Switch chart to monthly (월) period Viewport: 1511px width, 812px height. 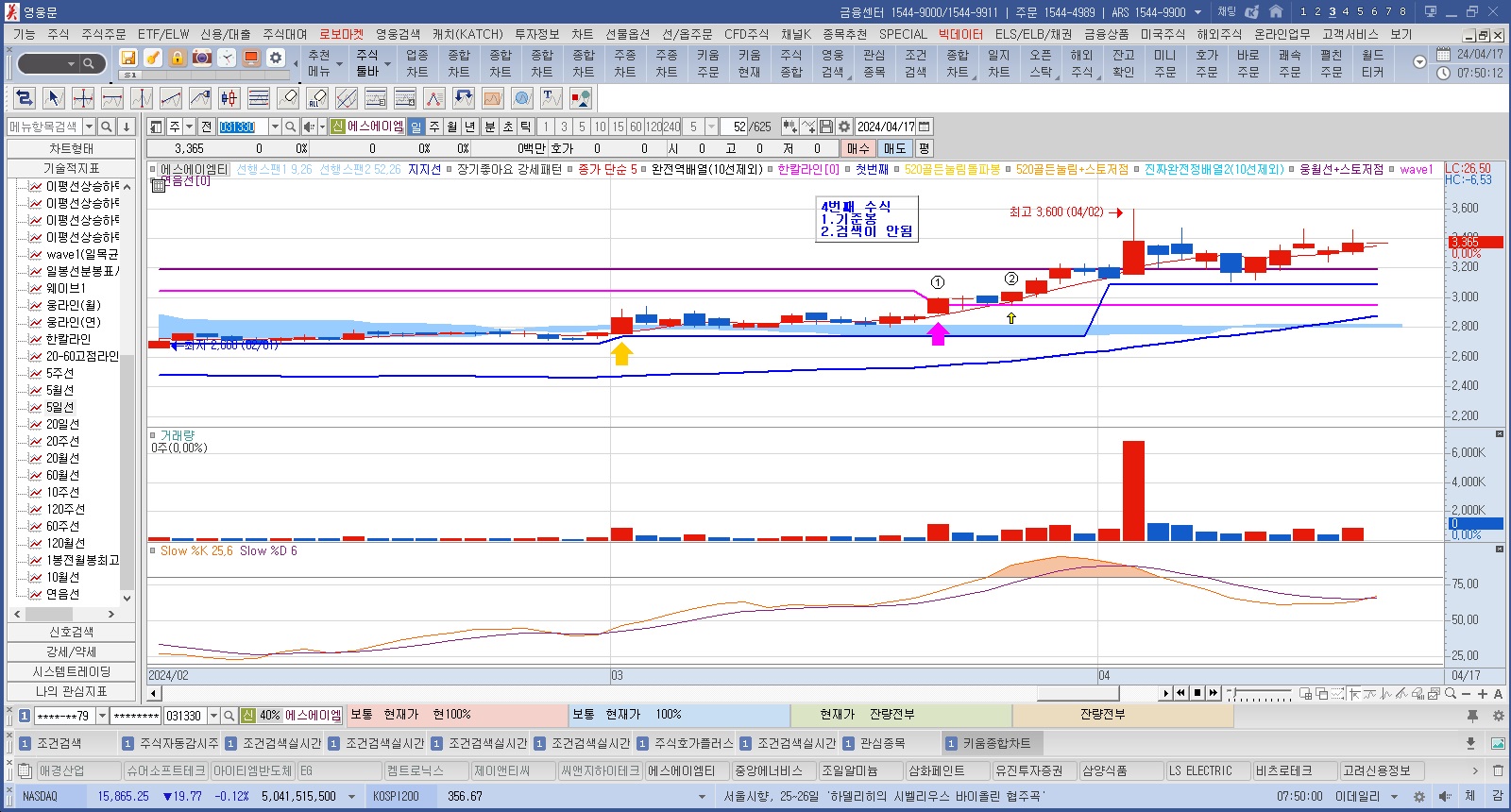[x=452, y=127]
